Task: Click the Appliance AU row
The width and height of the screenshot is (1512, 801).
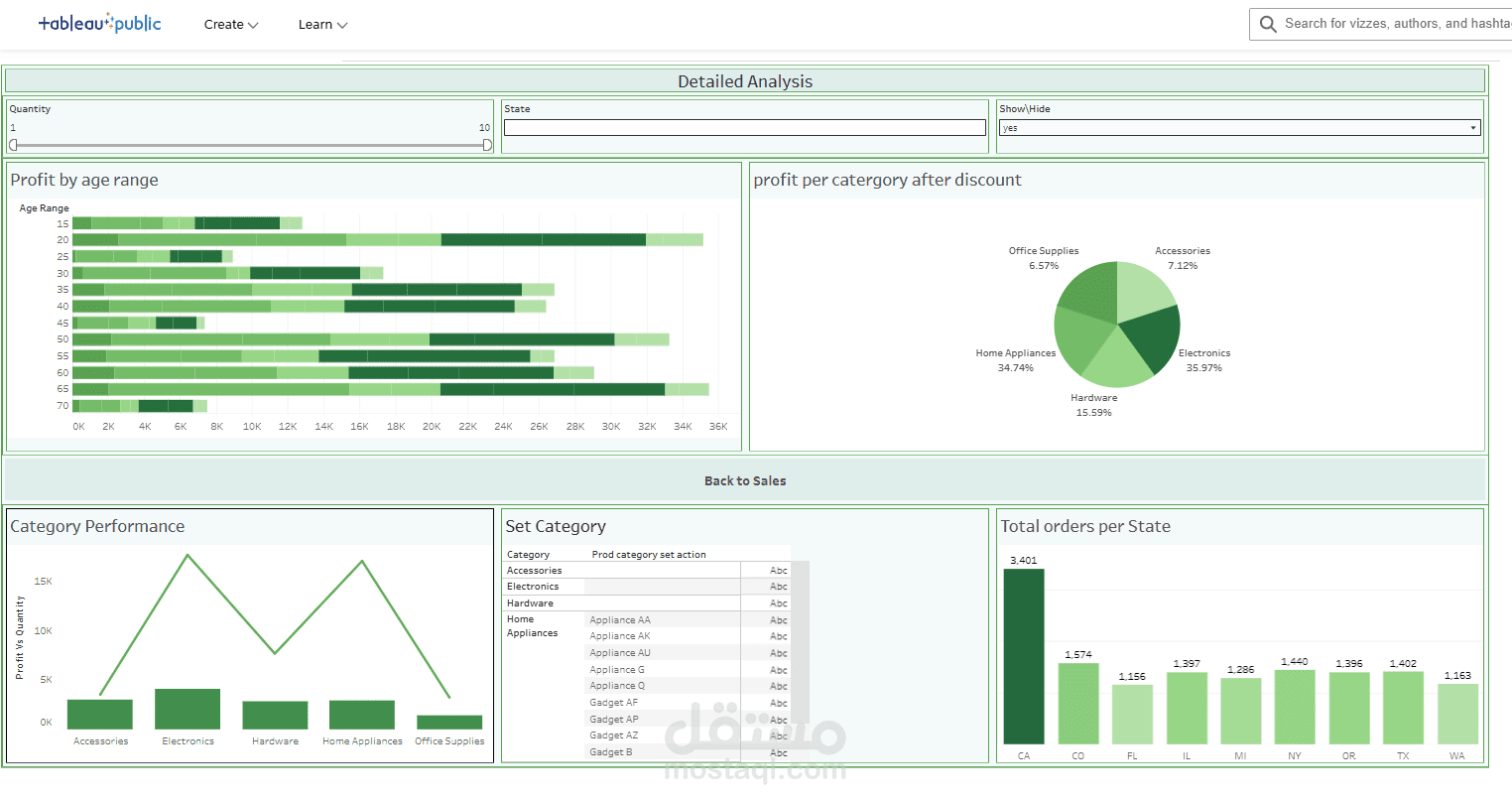Action: coord(620,653)
